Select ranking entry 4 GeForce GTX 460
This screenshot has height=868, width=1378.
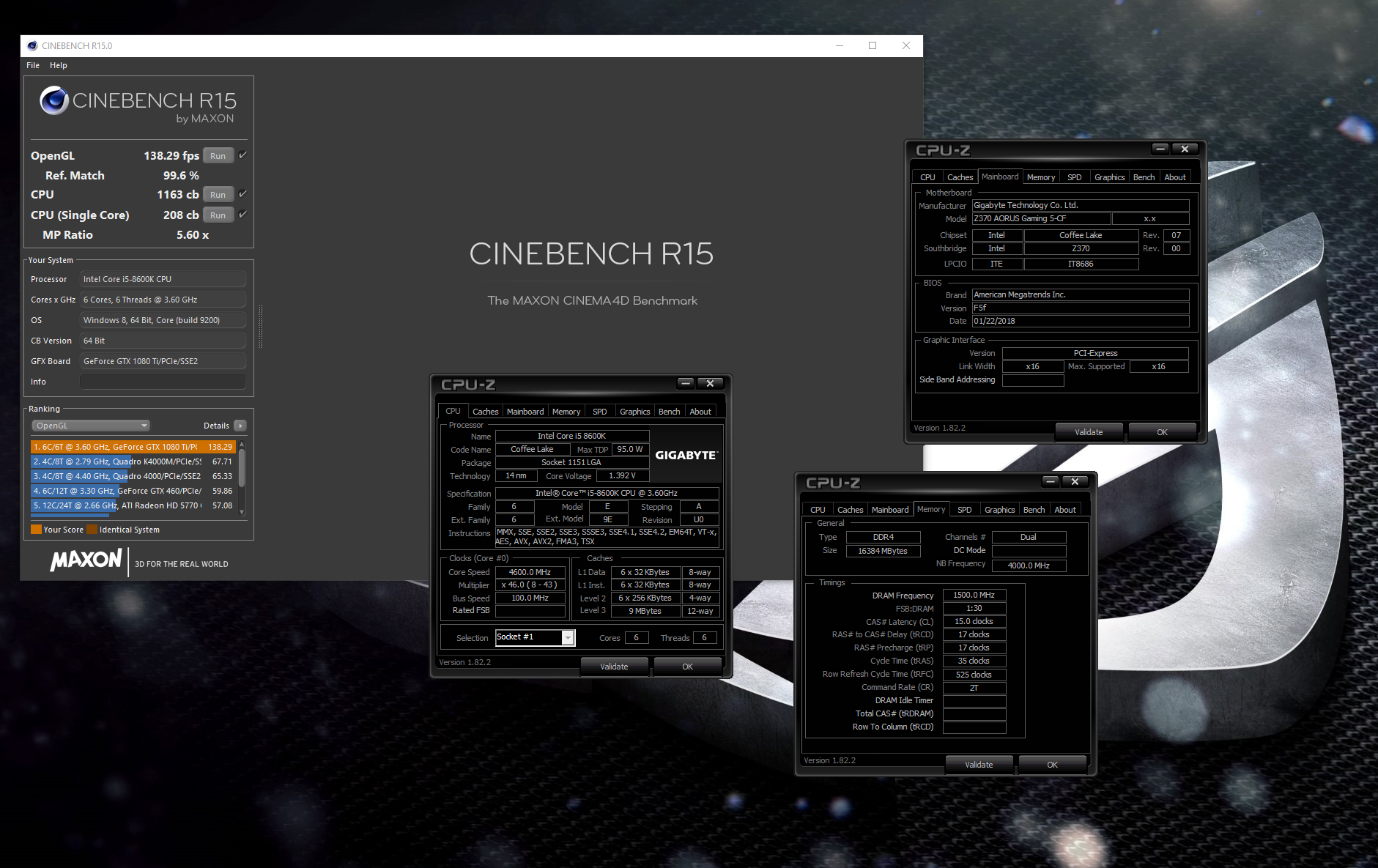click(x=133, y=491)
